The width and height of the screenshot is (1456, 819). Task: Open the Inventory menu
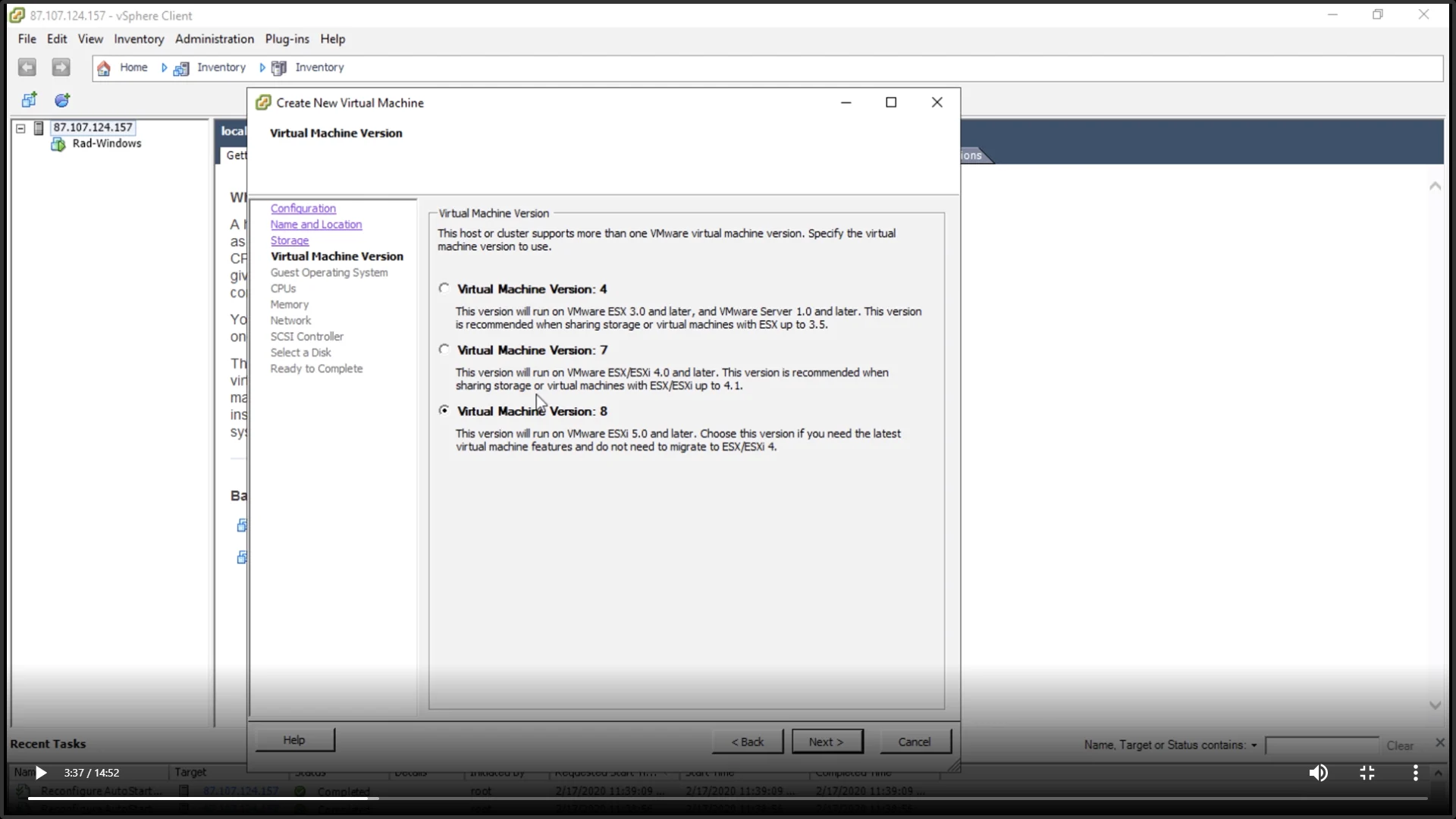[139, 39]
